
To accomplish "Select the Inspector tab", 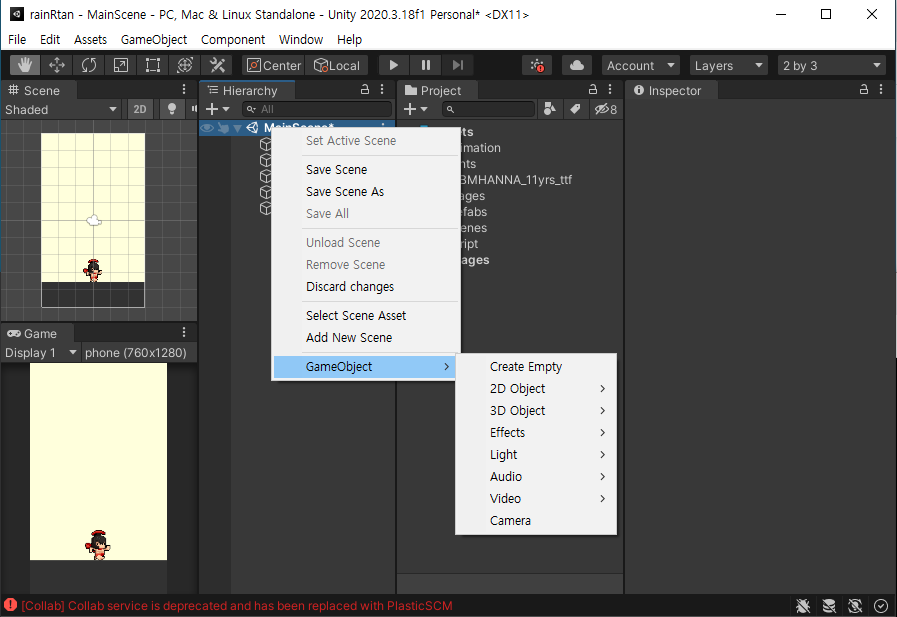I will (x=670, y=90).
